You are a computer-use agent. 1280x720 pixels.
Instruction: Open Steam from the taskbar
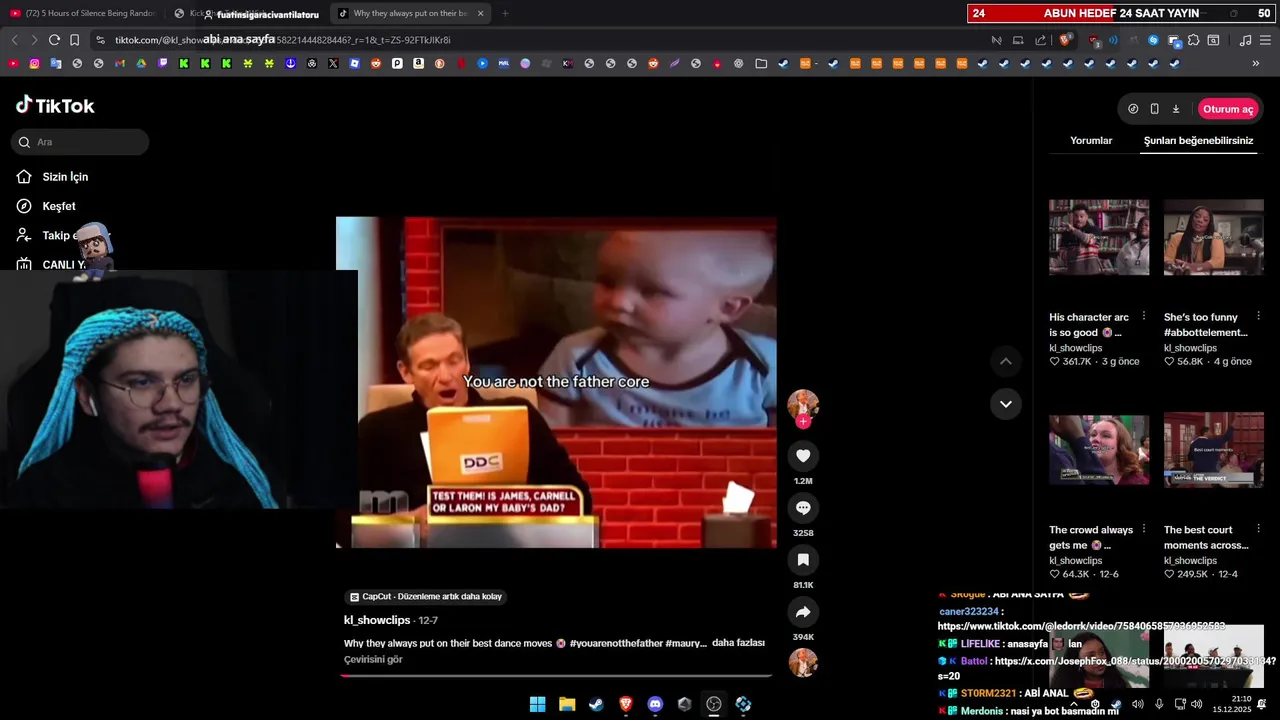pyautogui.click(x=596, y=704)
